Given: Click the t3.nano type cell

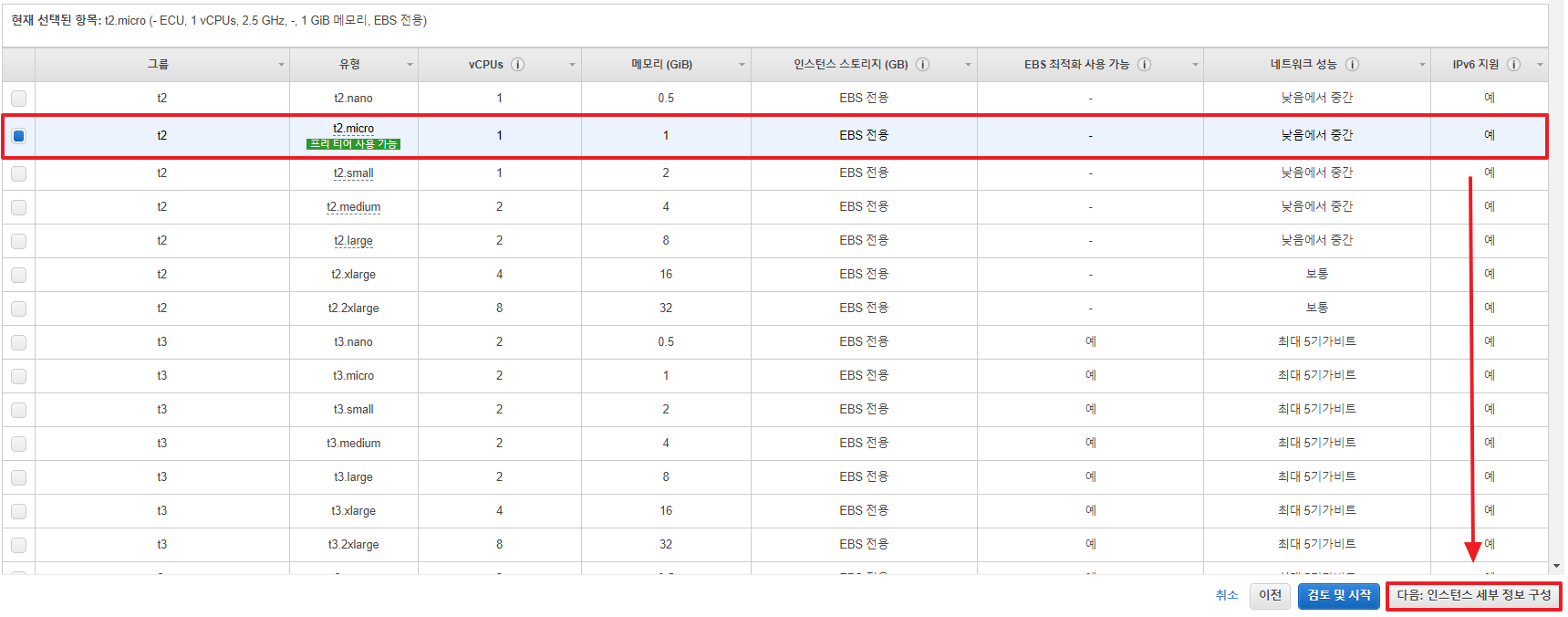Looking at the screenshot, I should (x=353, y=342).
